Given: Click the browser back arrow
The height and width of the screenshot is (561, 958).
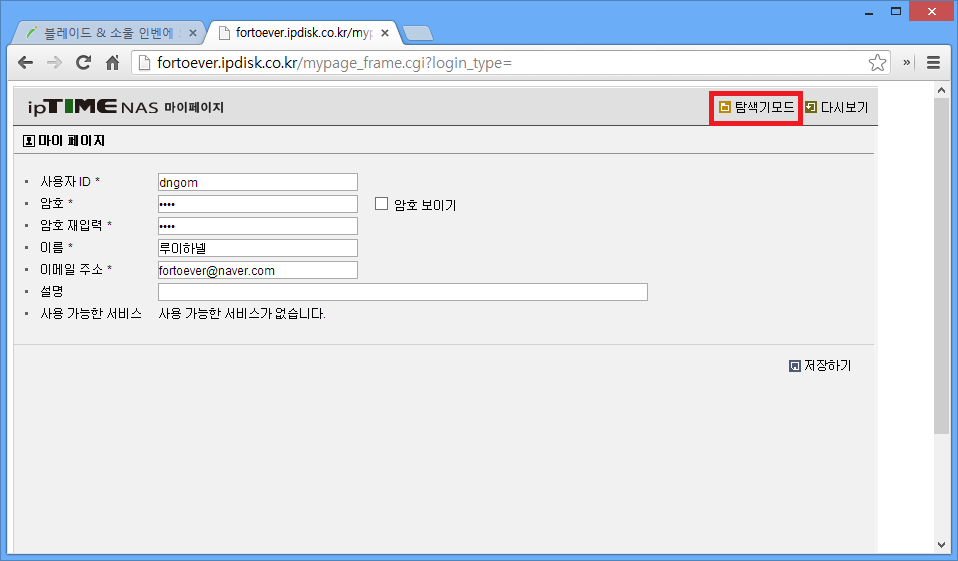Looking at the screenshot, I should coord(26,63).
